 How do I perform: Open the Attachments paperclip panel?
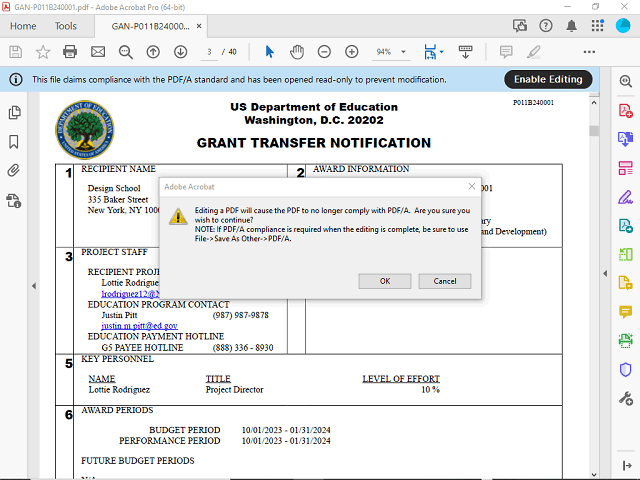pos(13,170)
